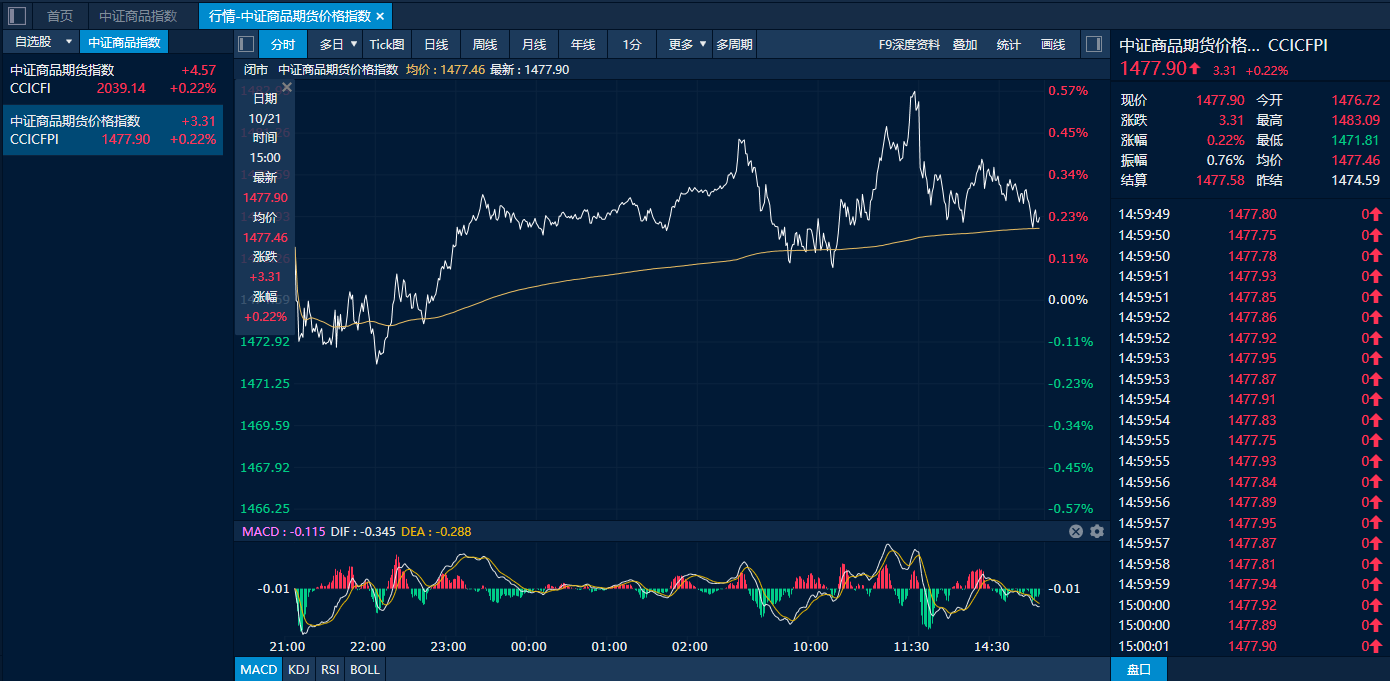
Task: Open the 多日 dropdown arrow
Action: 354,44
